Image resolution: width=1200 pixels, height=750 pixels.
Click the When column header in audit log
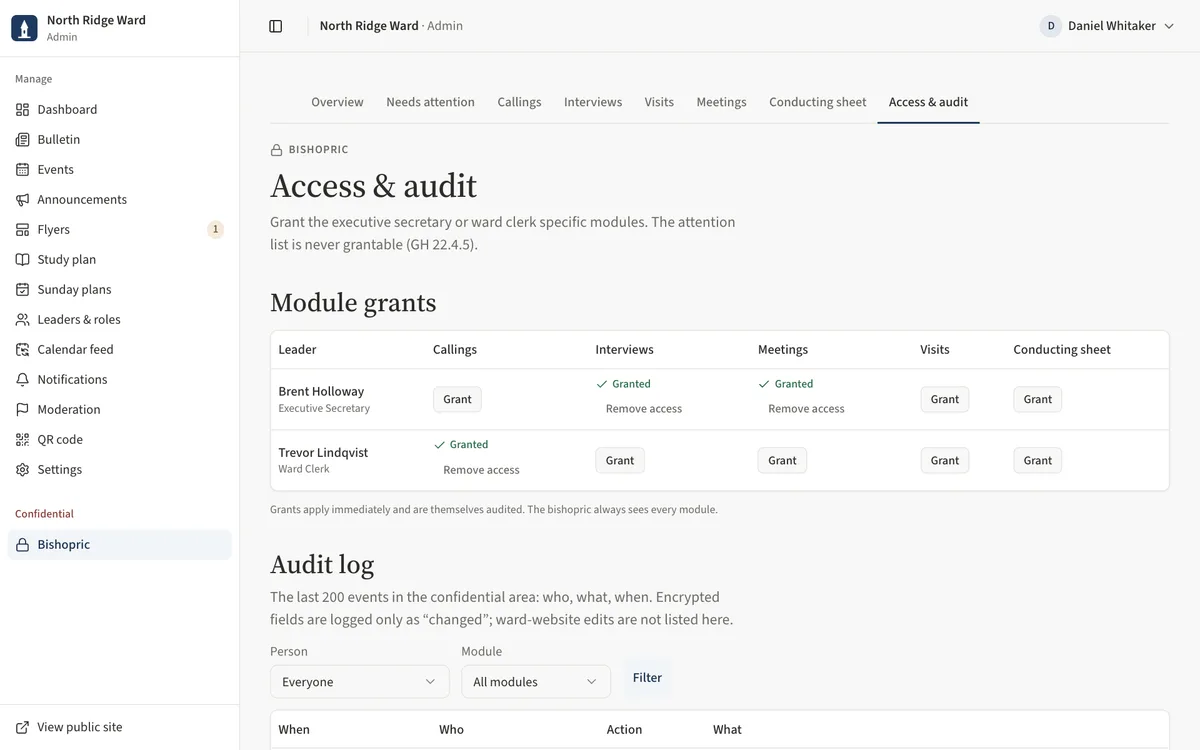pyautogui.click(x=294, y=729)
